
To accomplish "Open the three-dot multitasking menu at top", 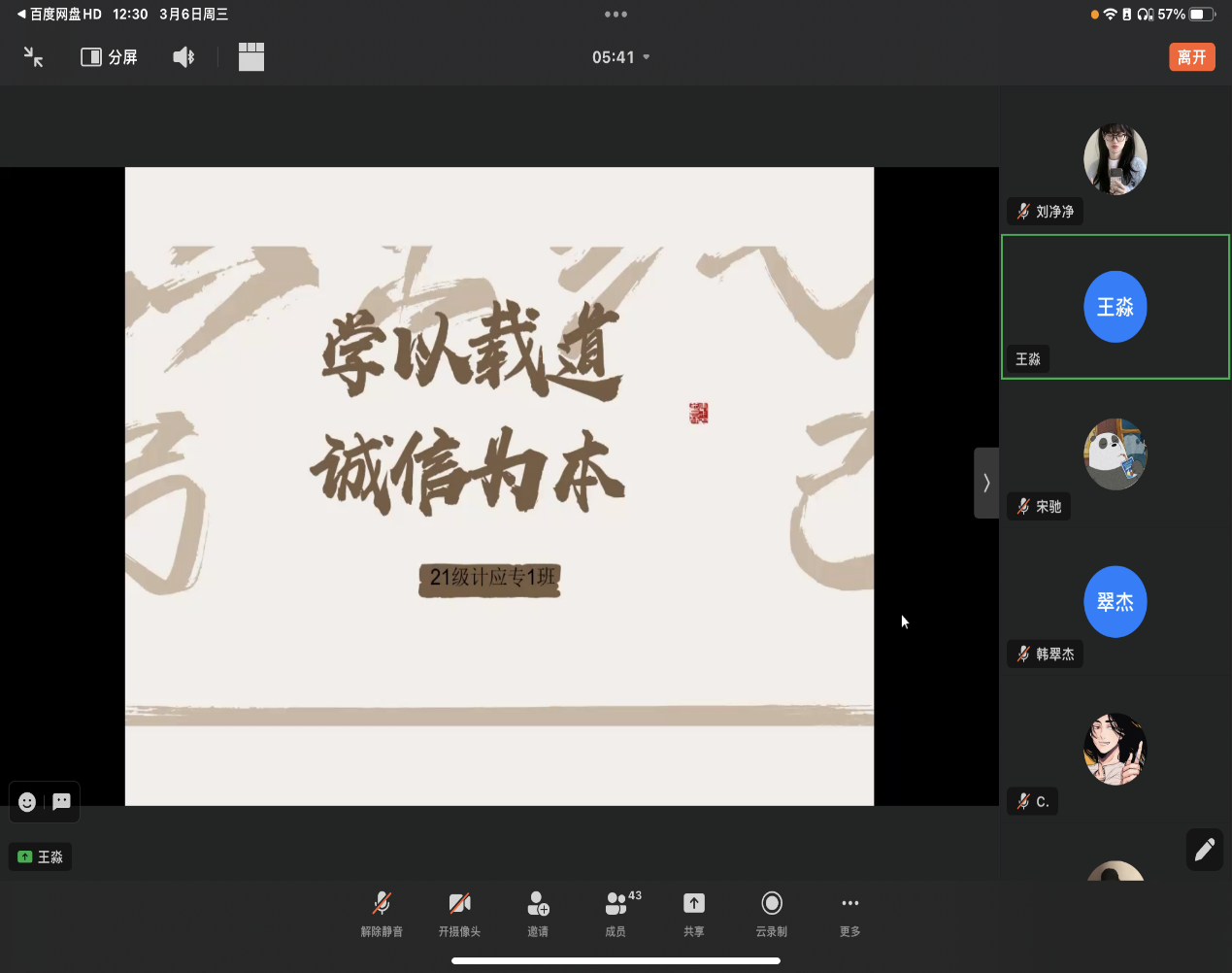I will (616, 15).
